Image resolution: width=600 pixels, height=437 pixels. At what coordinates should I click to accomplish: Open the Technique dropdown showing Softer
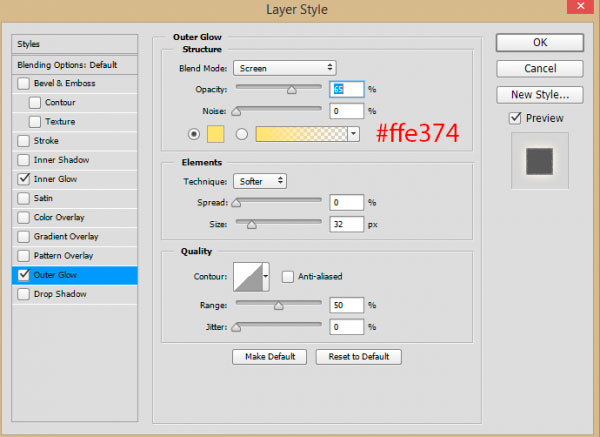(x=260, y=181)
